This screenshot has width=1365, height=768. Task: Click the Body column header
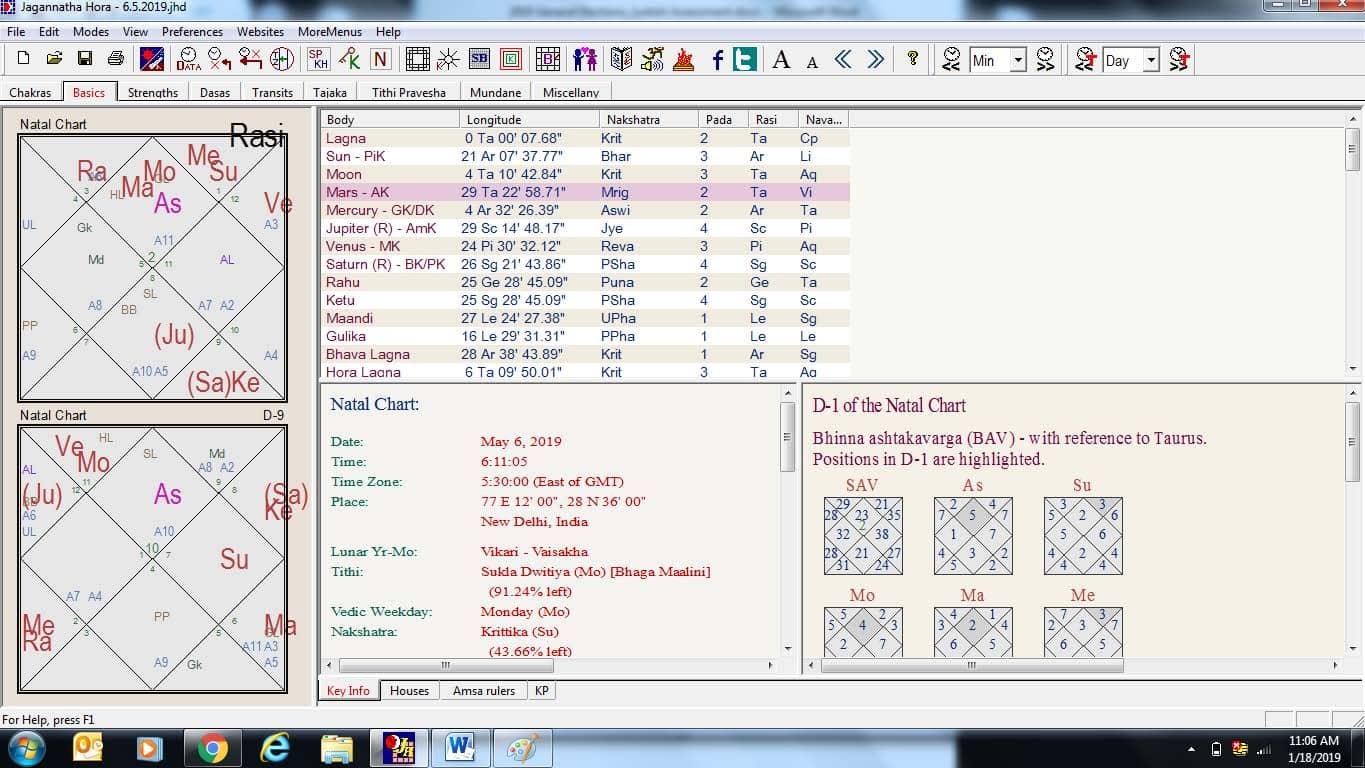click(x=391, y=119)
